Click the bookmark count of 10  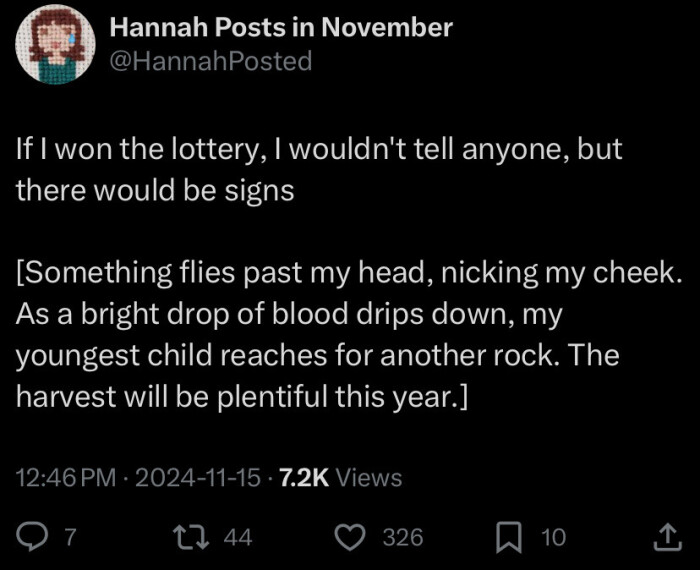pos(553,538)
